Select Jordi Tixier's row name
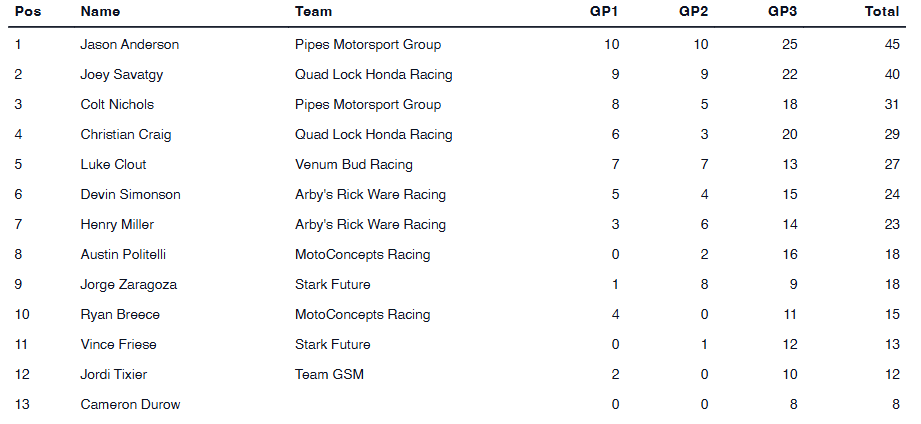 (x=113, y=374)
